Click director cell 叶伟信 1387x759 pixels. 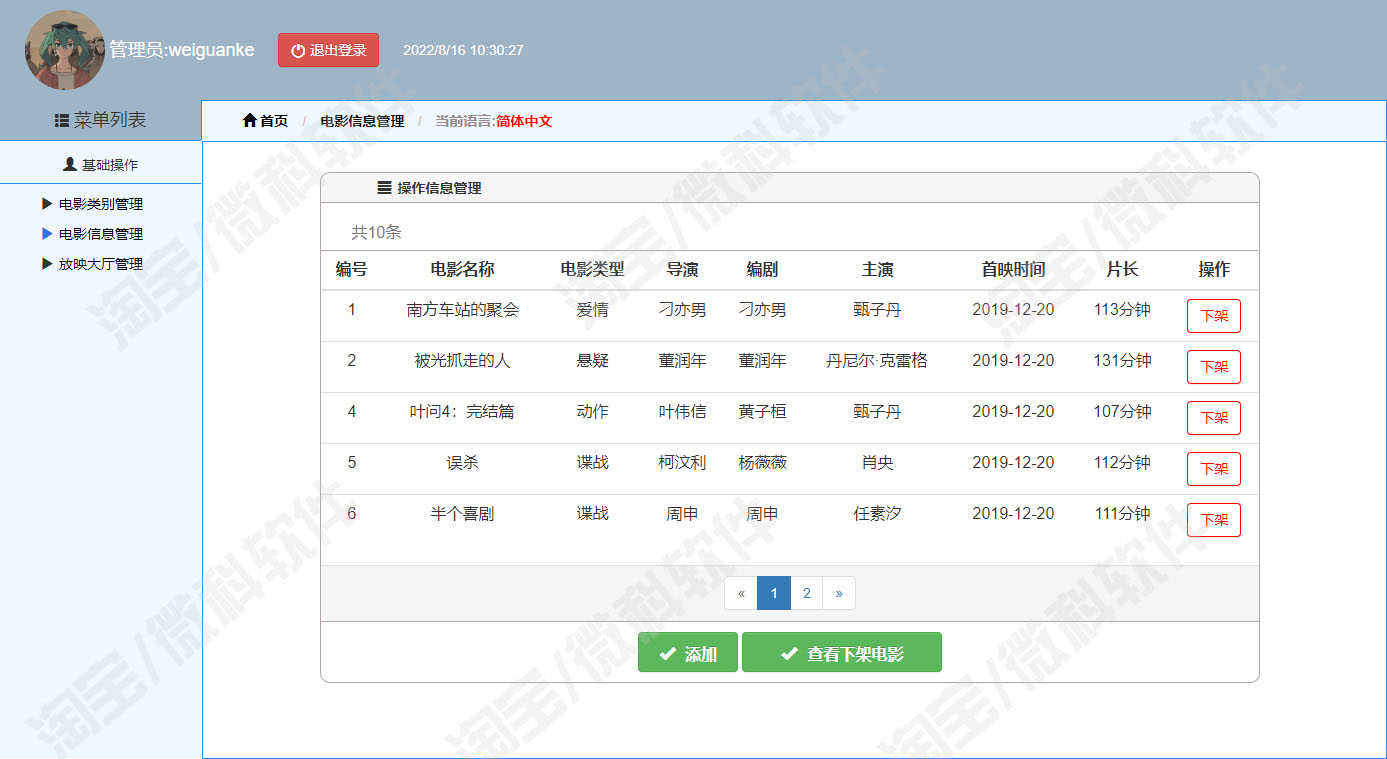click(682, 412)
